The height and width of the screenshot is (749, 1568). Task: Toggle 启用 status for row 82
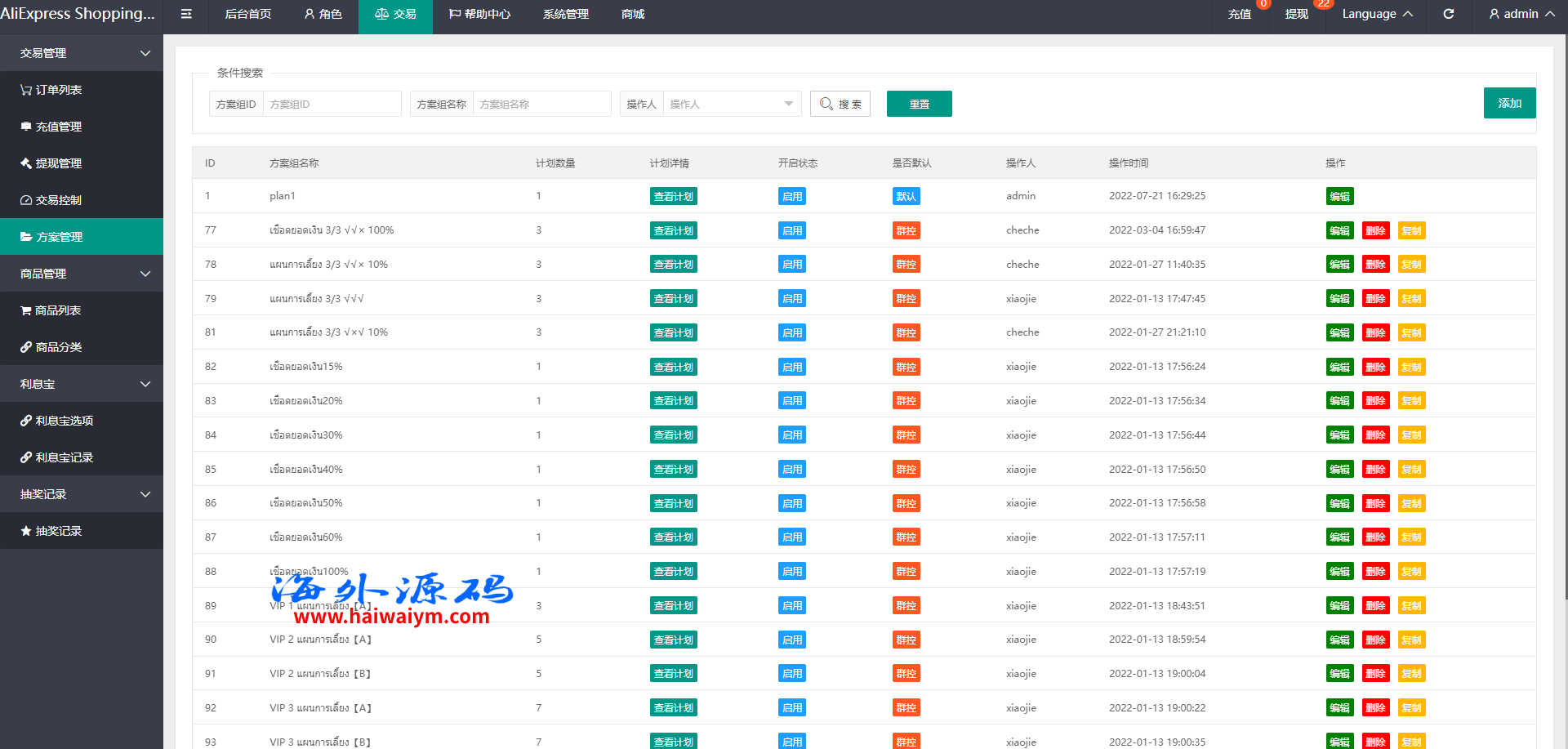pos(791,367)
